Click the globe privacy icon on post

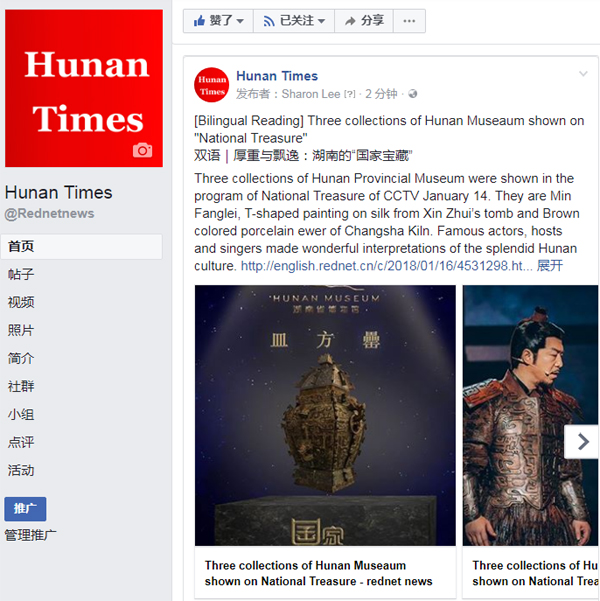[x=413, y=94]
